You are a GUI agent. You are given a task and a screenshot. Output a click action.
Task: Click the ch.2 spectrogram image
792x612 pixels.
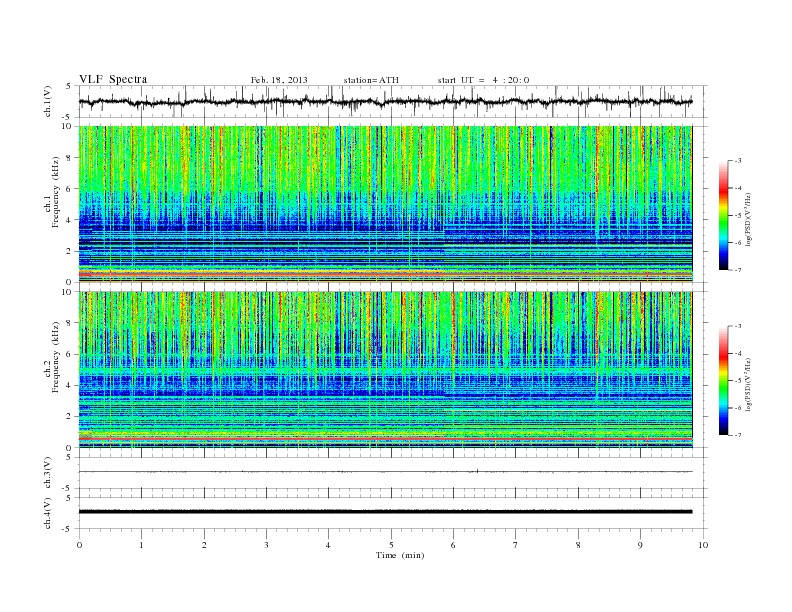385,370
